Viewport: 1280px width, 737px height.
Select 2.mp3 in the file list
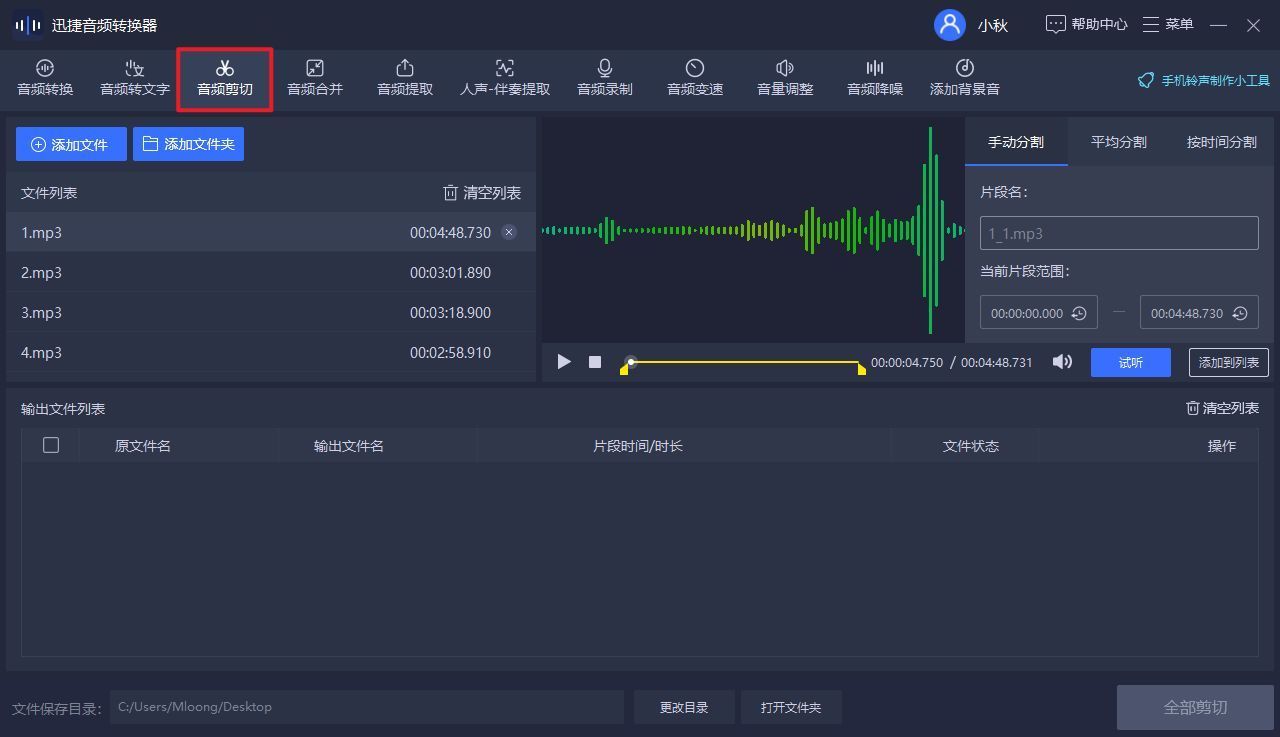[x=271, y=272]
